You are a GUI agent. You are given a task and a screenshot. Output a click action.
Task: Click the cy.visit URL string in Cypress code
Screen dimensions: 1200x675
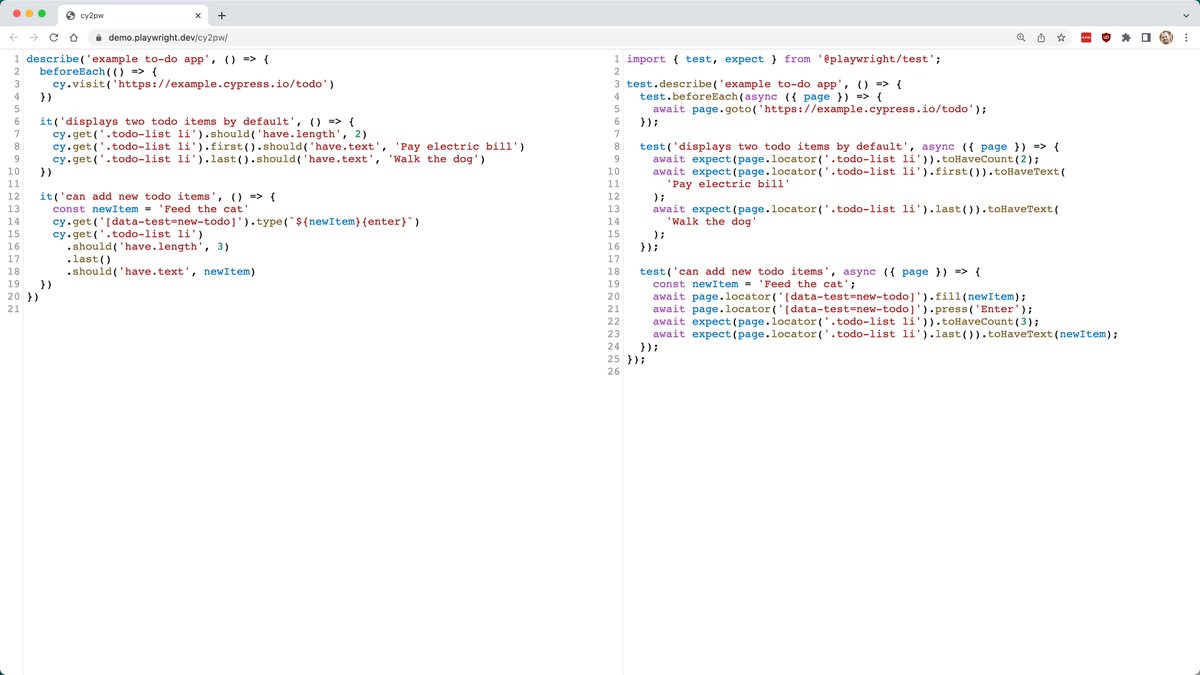click(x=220, y=85)
